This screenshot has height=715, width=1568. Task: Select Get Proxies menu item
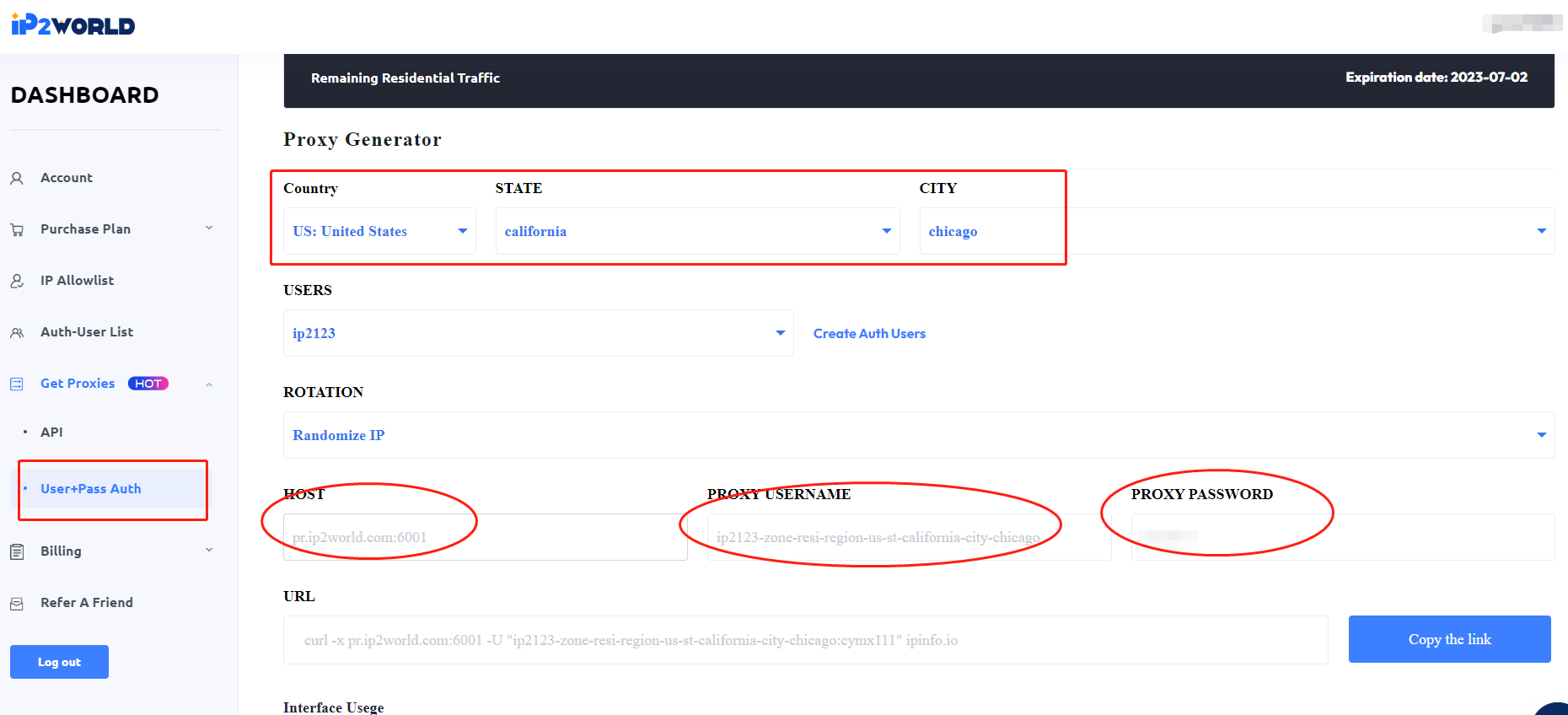click(x=78, y=384)
